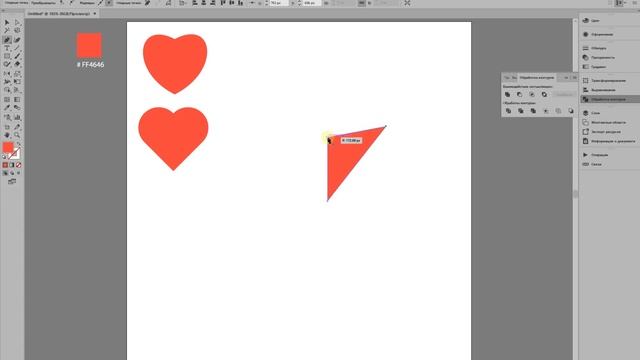Reset default fill and stroke
Viewport: 640px width, 360px height.
tap(4, 156)
